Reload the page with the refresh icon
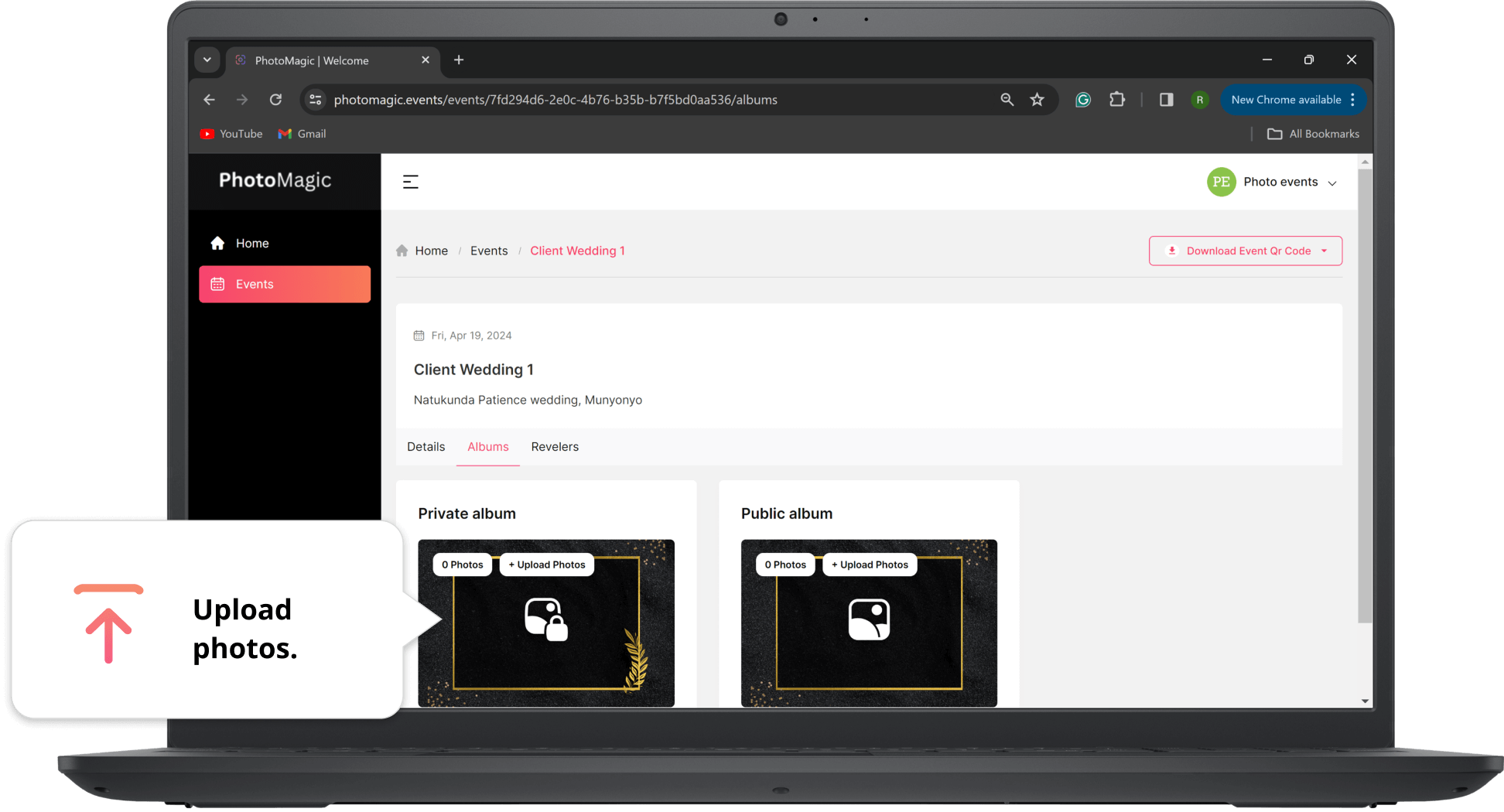Screen dimensions: 1504x812 click(275, 100)
